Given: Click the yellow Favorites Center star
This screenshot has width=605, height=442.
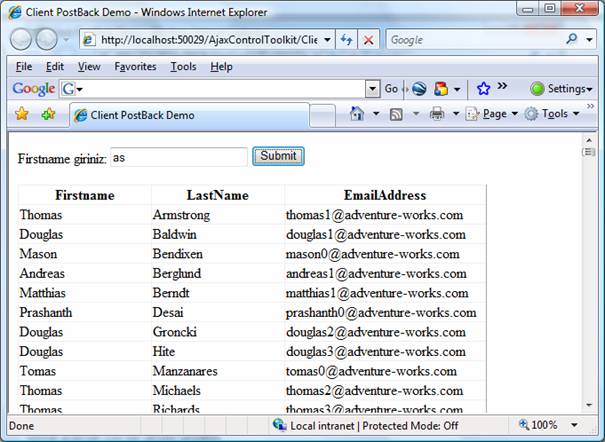Looking at the screenshot, I should (x=22, y=114).
